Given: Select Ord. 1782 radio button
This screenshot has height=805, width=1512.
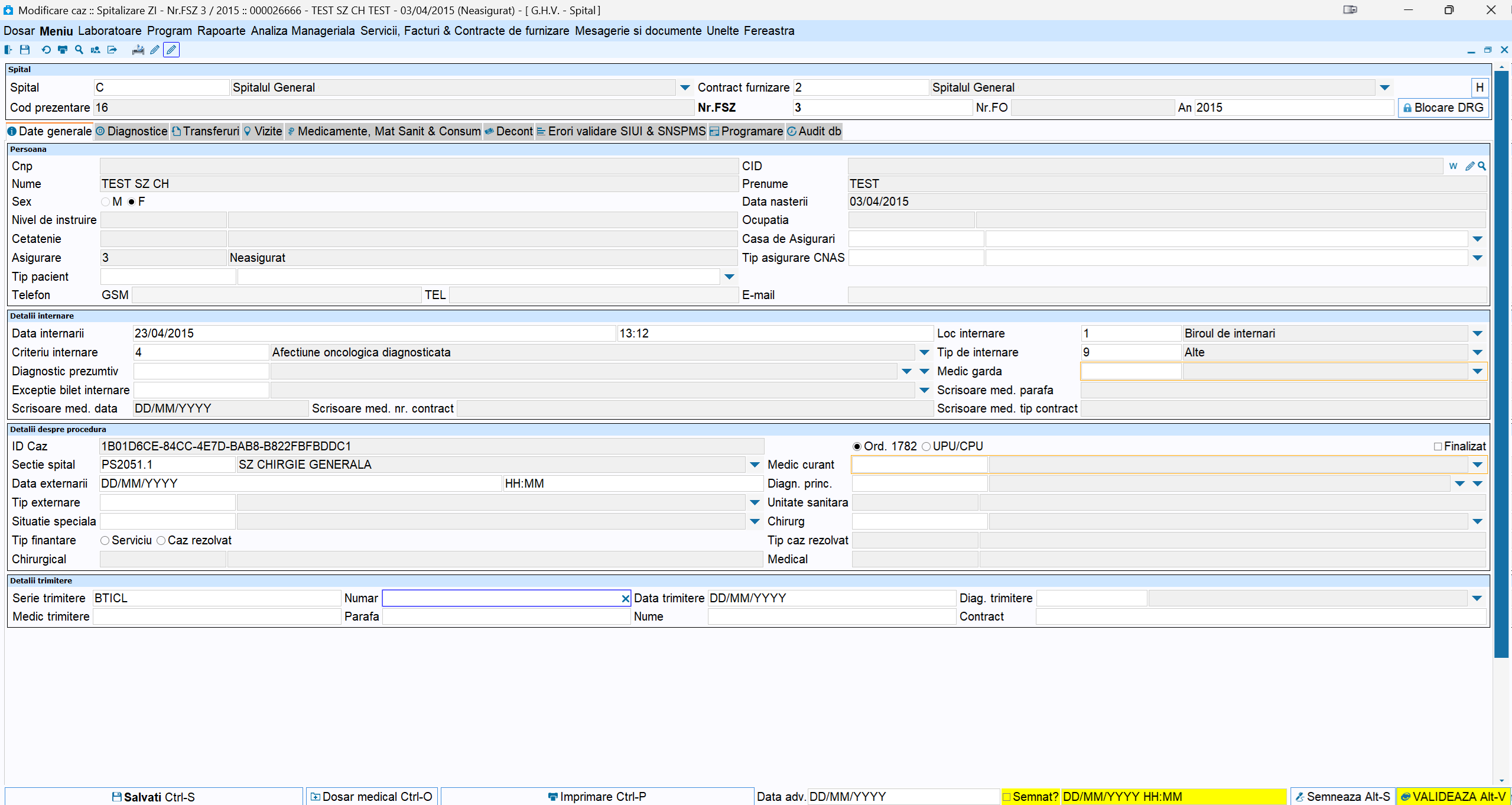Looking at the screenshot, I should pyautogui.click(x=857, y=447).
